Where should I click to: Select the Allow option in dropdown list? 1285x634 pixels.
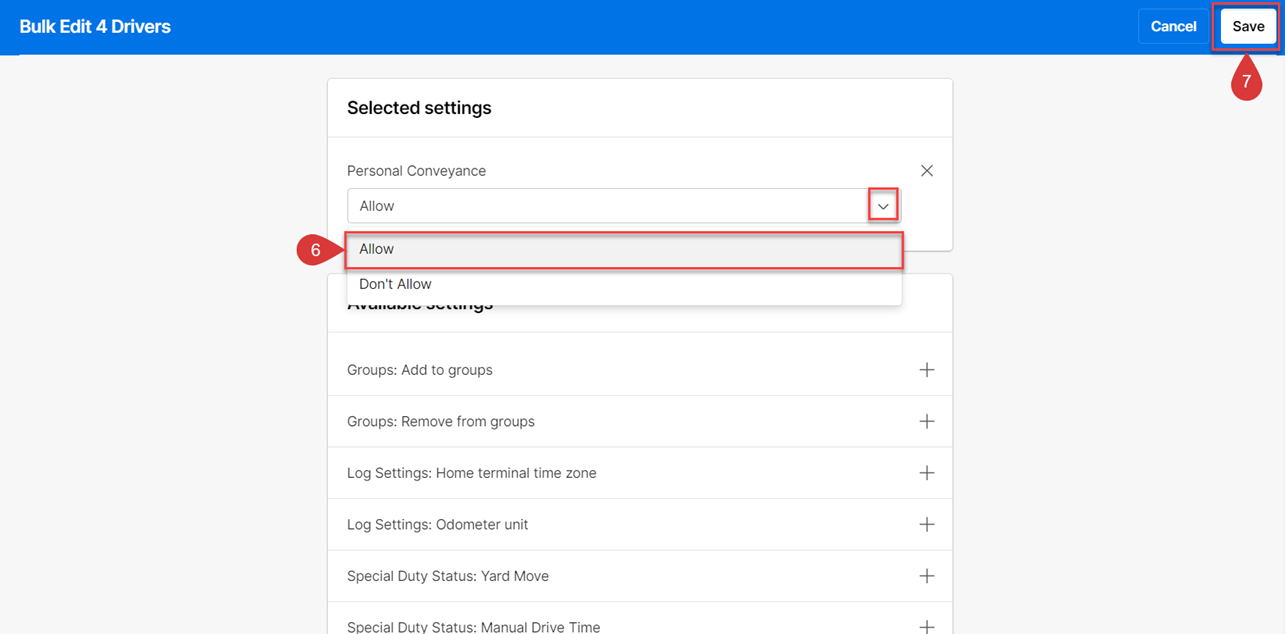coord(624,249)
